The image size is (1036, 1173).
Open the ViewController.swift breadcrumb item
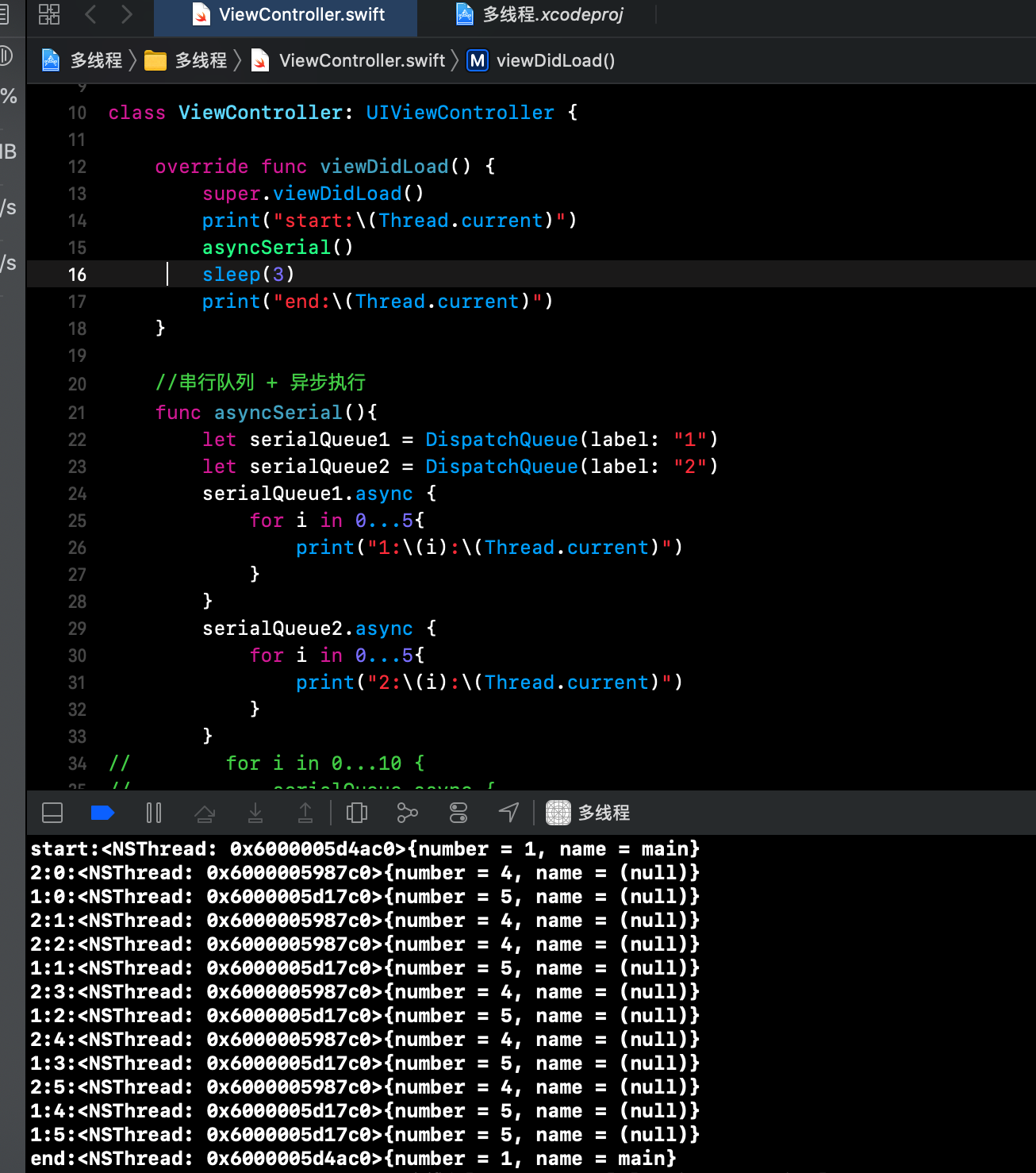[x=348, y=60]
